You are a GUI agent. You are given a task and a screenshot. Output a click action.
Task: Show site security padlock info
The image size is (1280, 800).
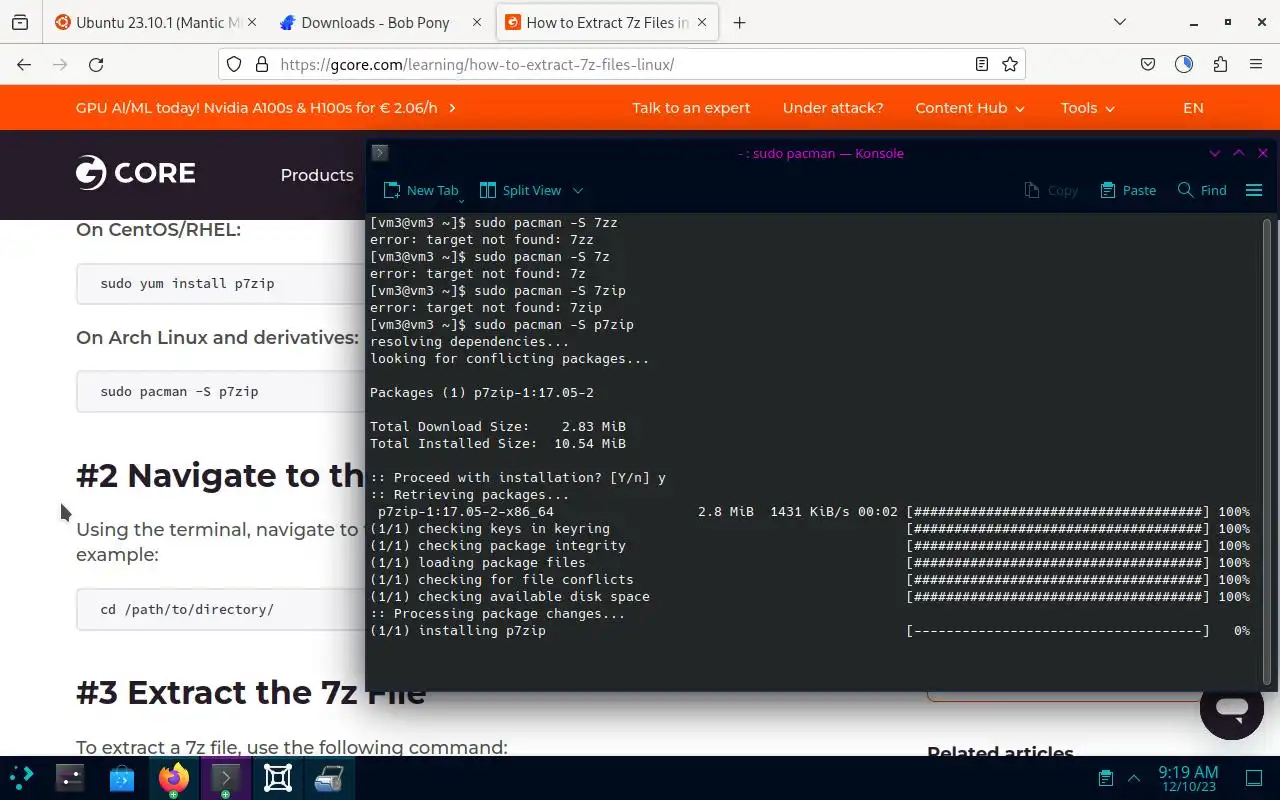[x=262, y=64]
